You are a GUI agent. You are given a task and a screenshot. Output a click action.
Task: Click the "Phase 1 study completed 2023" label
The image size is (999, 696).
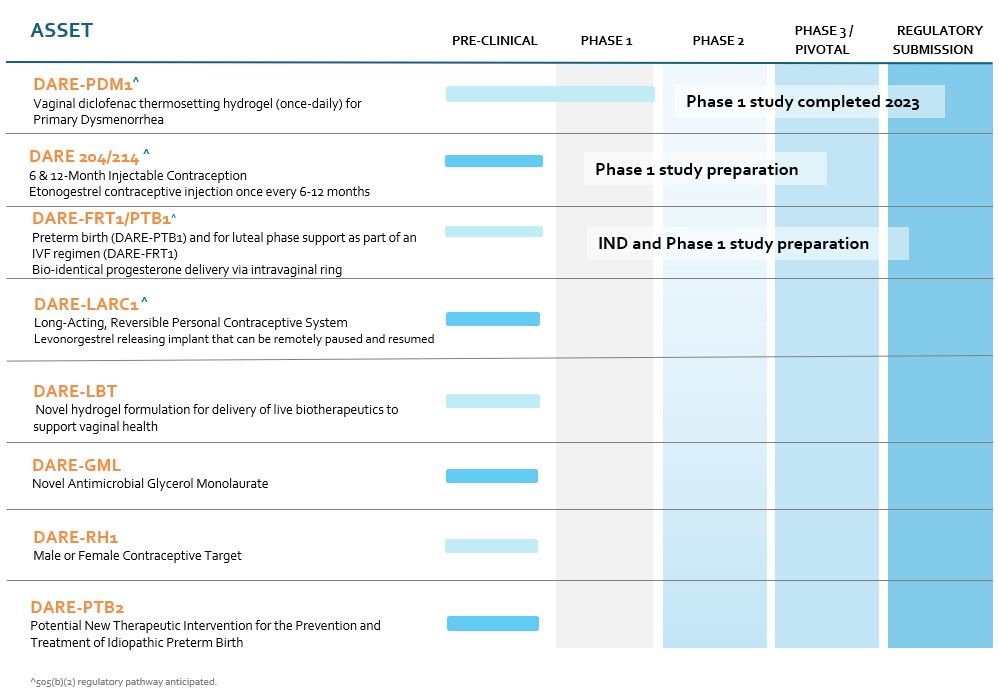coord(802,102)
